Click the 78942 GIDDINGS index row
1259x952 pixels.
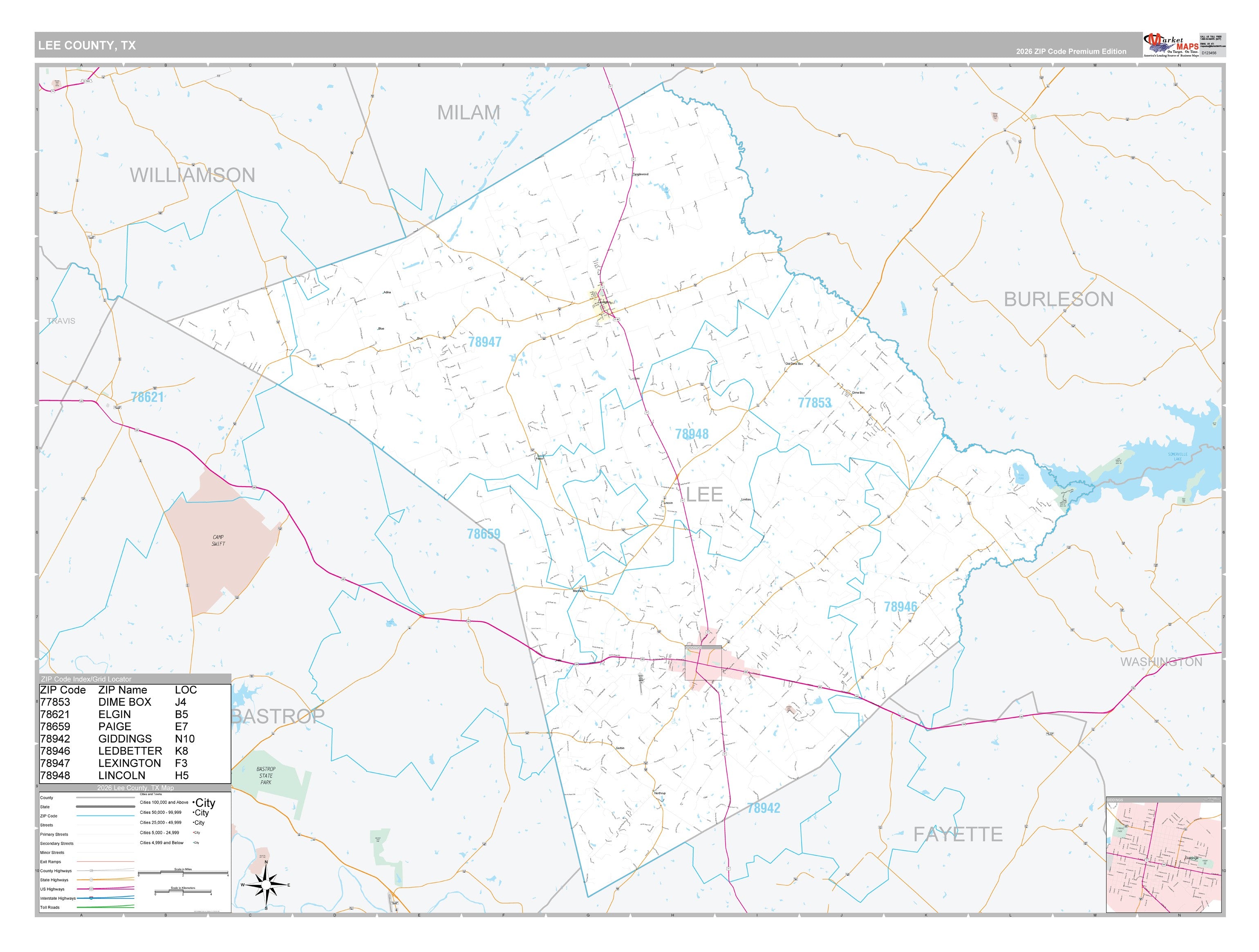tap(135, 739)
